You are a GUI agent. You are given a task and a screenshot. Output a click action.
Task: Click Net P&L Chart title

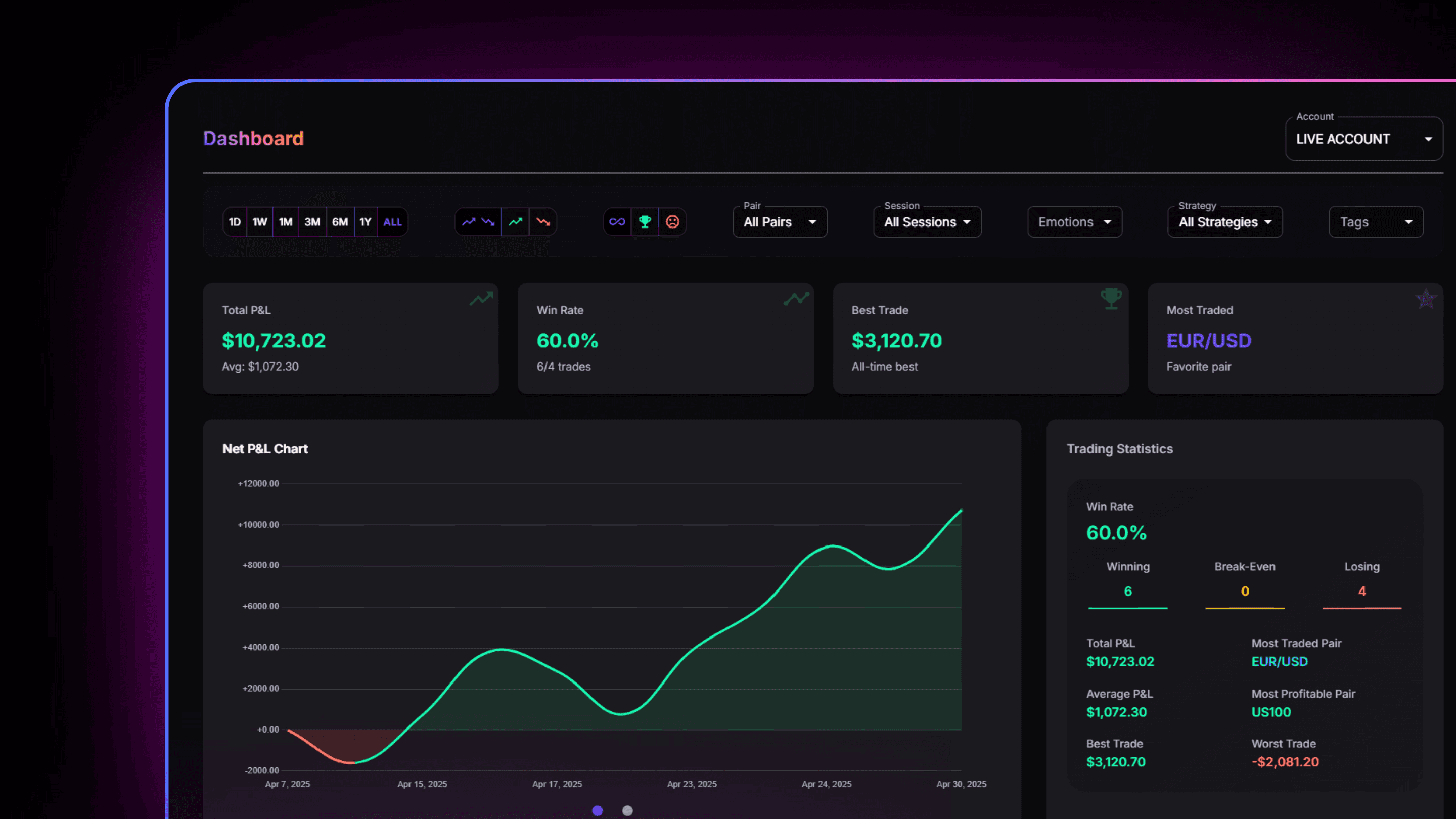(x=265, y=449)
